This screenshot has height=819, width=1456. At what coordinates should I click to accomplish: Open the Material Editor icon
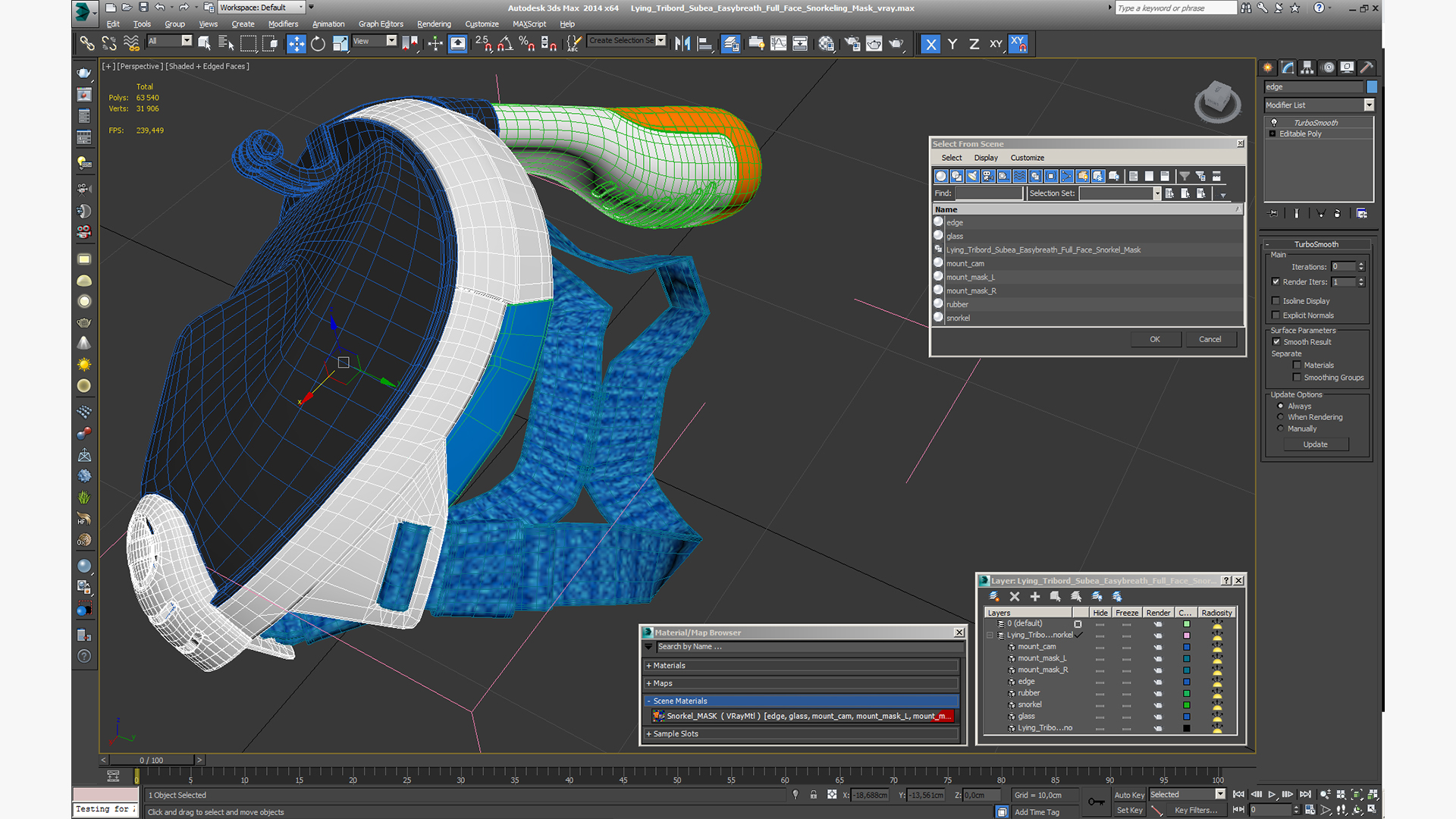(x=827, y=44)
